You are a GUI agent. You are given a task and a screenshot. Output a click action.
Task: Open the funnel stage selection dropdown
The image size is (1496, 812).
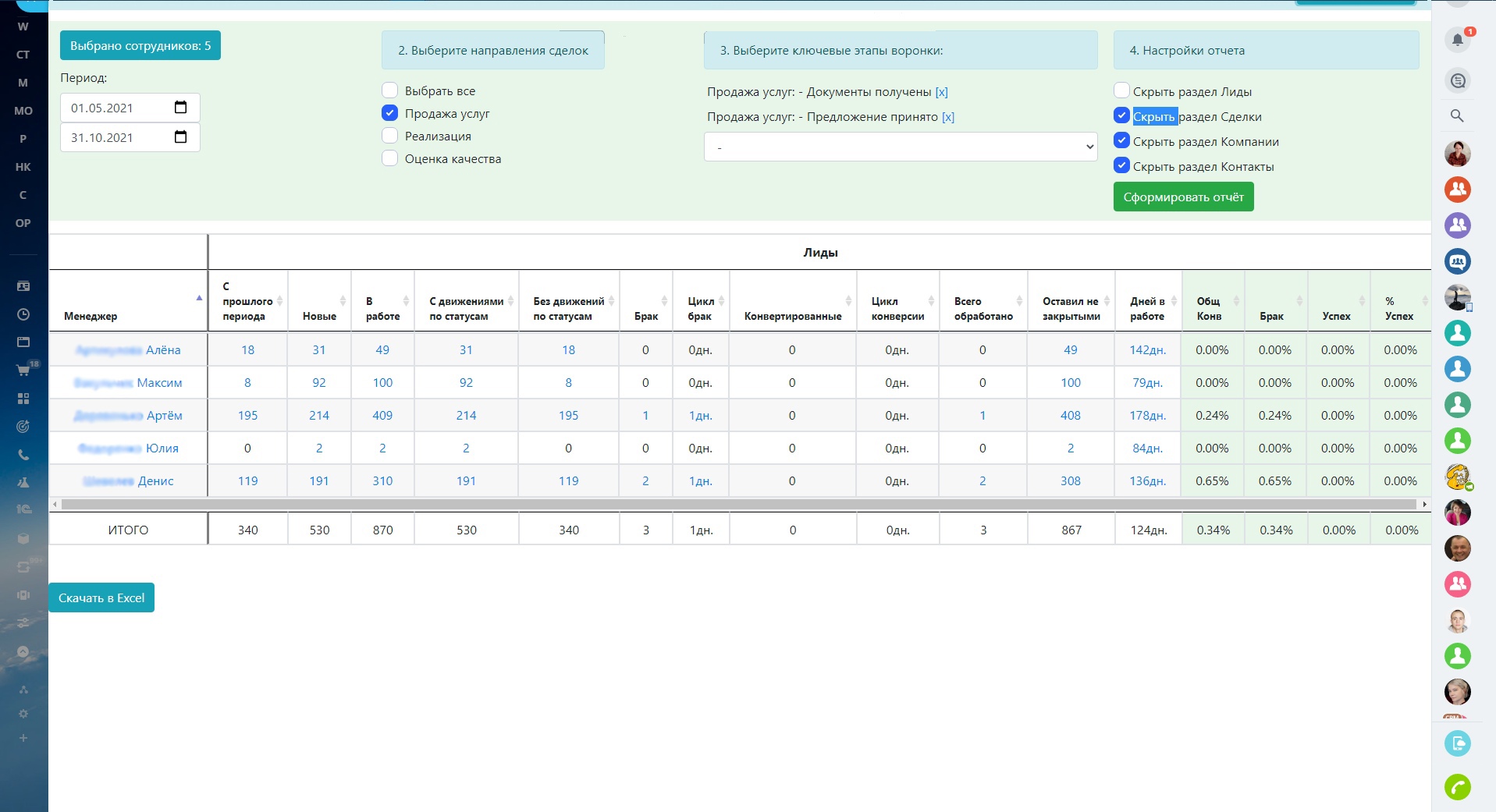[x=901, y=147]
